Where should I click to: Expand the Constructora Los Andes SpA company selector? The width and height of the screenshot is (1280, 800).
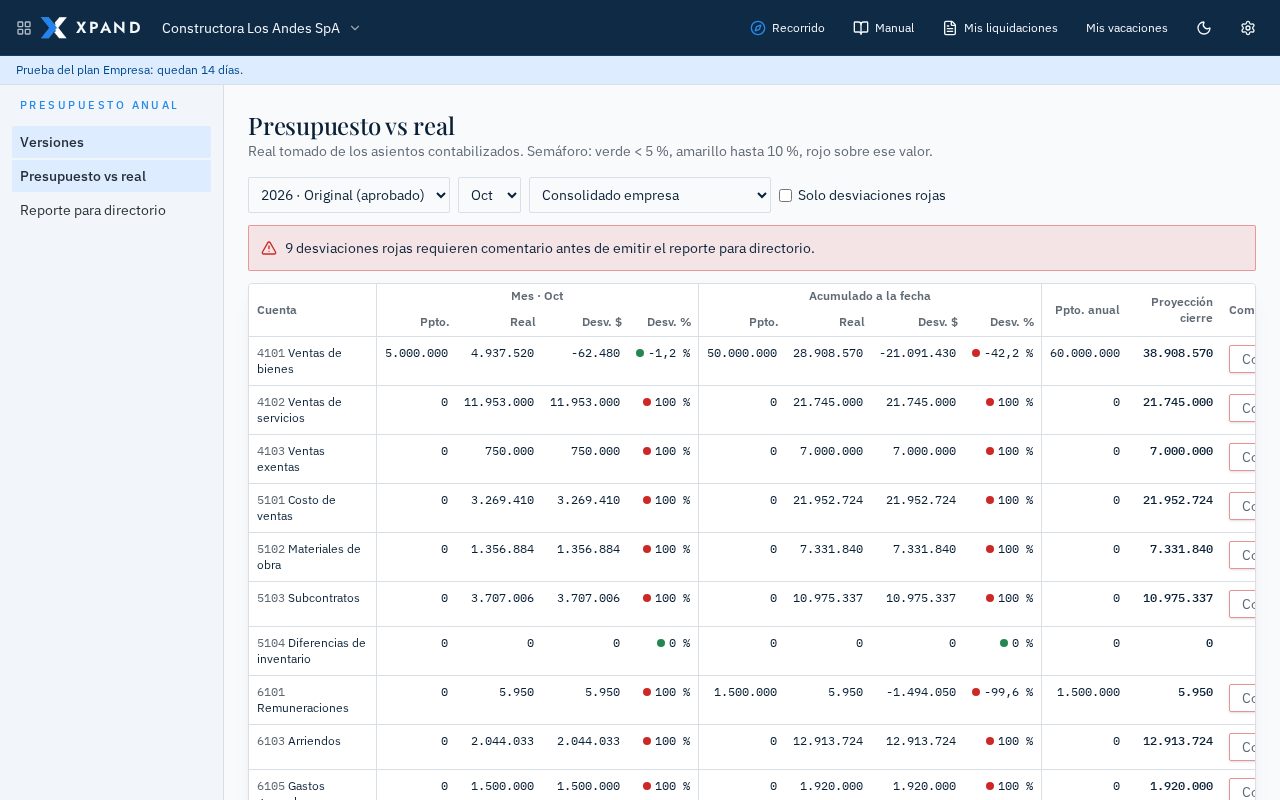pyautogui.click(x=261, y=28)
